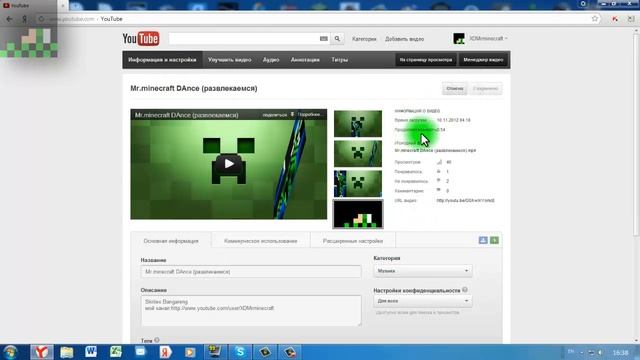This screenshot has height=360, width=640.
Task: Click the На страницу просмотра button
Action: click(426, 60)
